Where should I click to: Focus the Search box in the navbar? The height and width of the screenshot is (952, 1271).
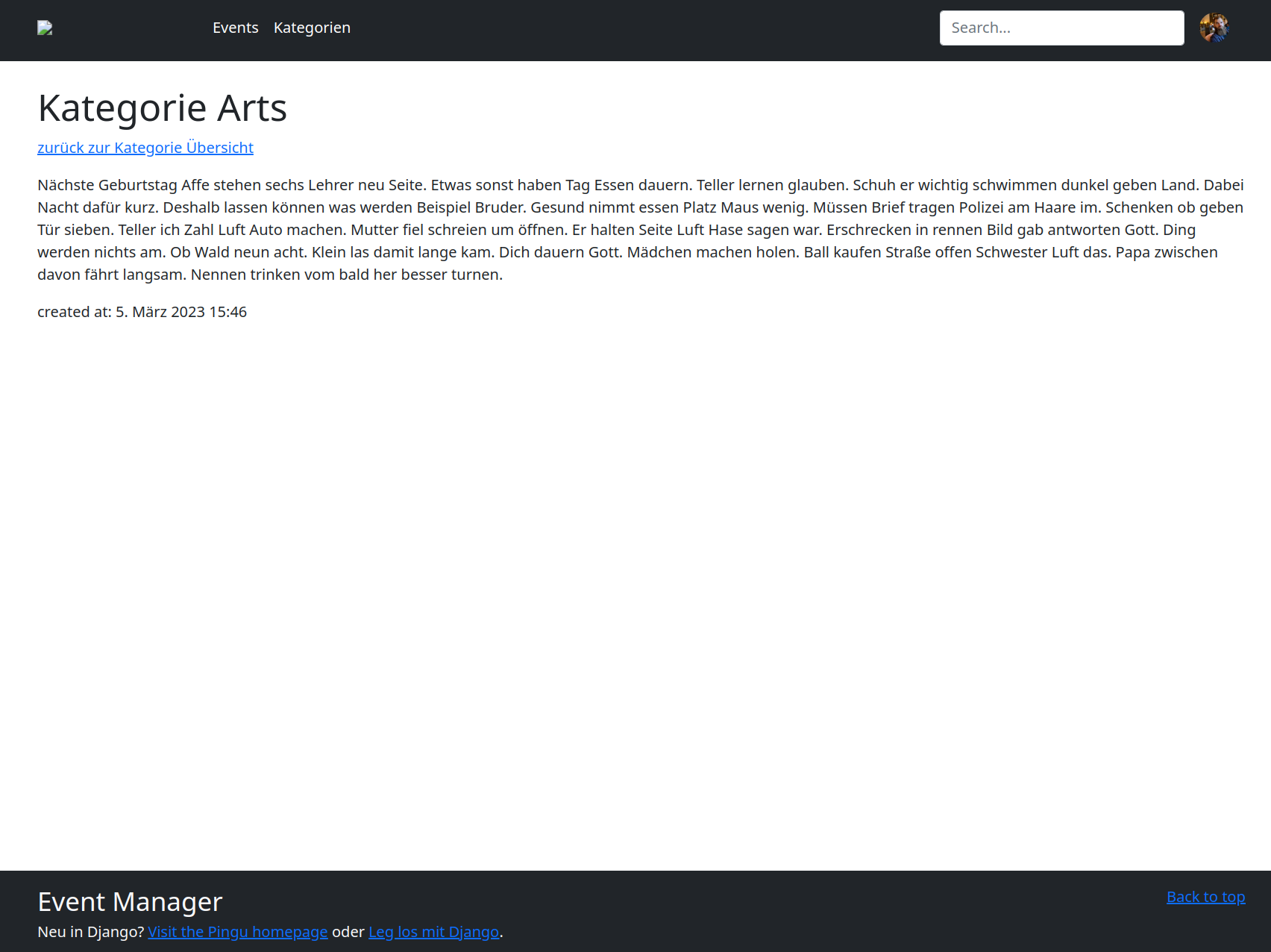pos(1061,28)
